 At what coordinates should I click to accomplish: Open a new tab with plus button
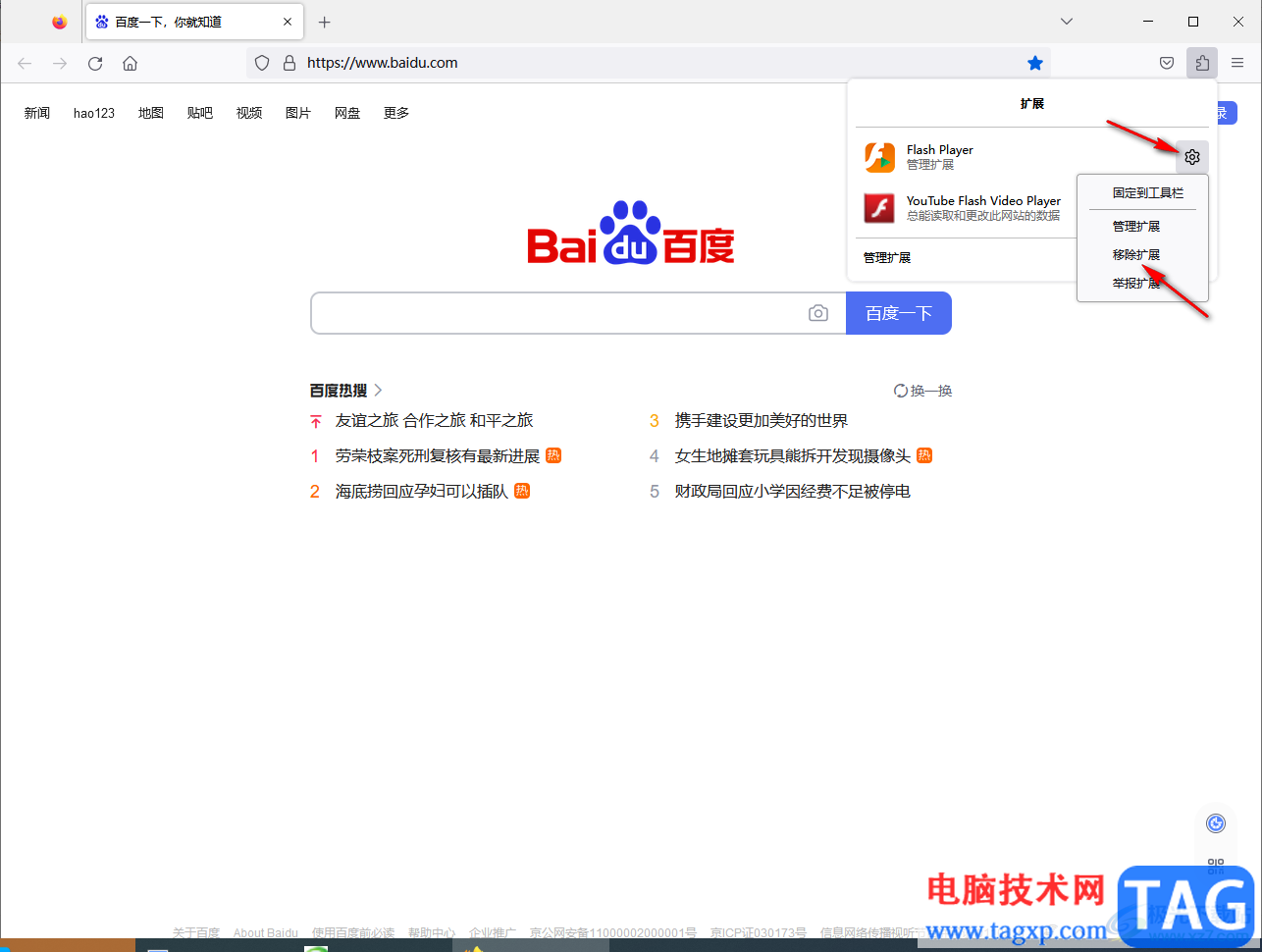(325, 22)
